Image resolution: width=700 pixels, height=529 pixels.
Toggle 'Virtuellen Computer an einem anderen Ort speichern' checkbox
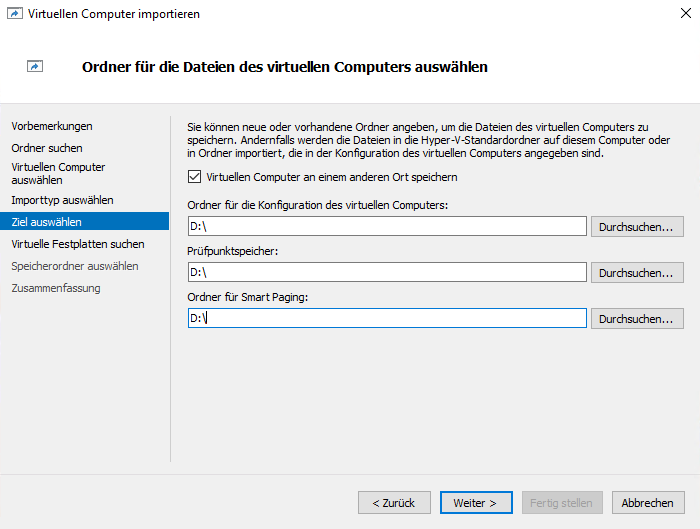194,177
